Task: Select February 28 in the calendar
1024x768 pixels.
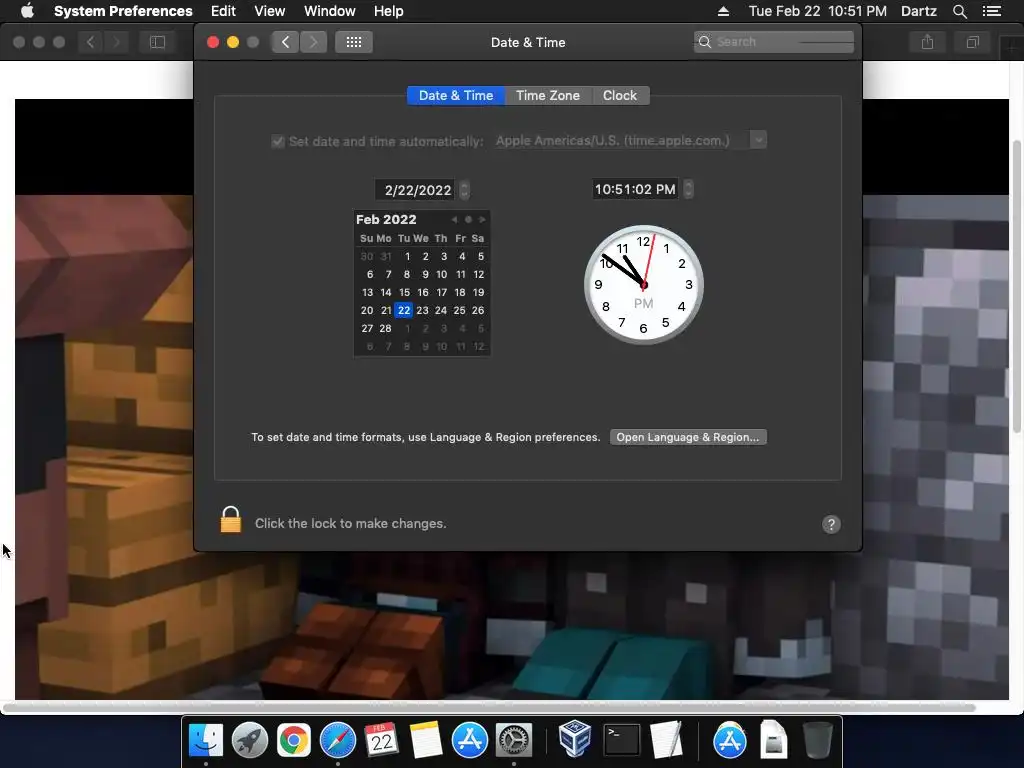Action: point(386,328)
